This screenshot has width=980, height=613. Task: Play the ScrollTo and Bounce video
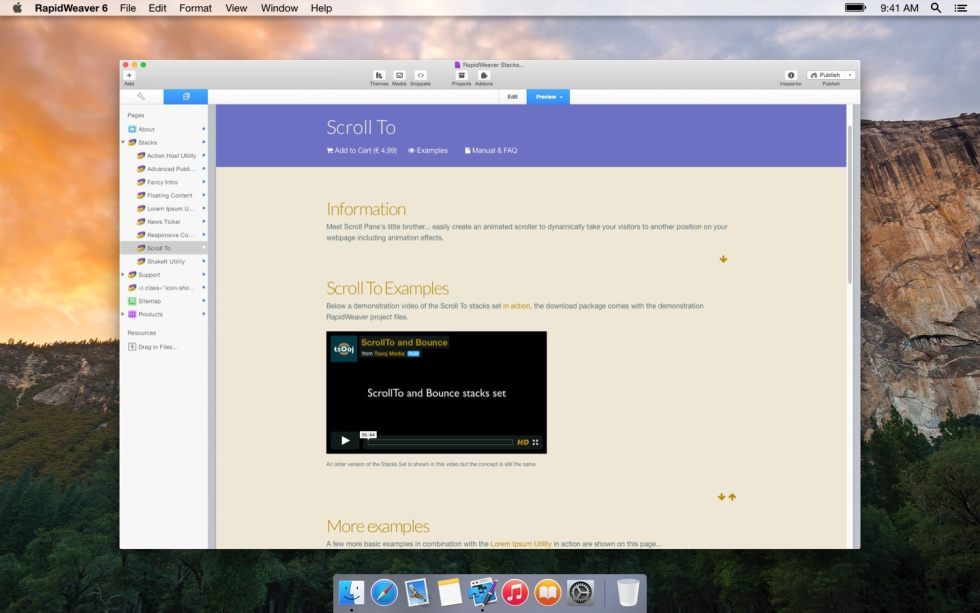coord(345,441)
